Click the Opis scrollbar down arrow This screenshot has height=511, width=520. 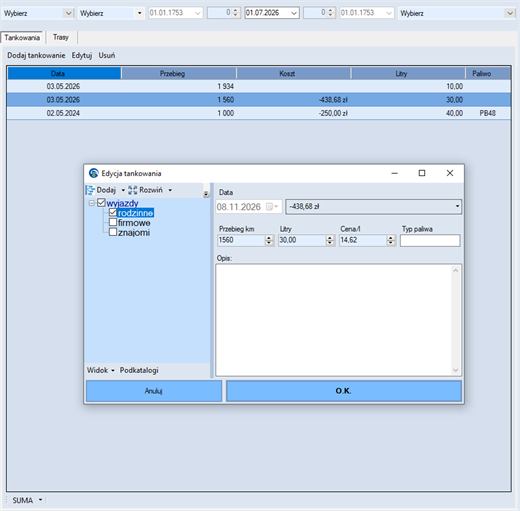(455, 370)
